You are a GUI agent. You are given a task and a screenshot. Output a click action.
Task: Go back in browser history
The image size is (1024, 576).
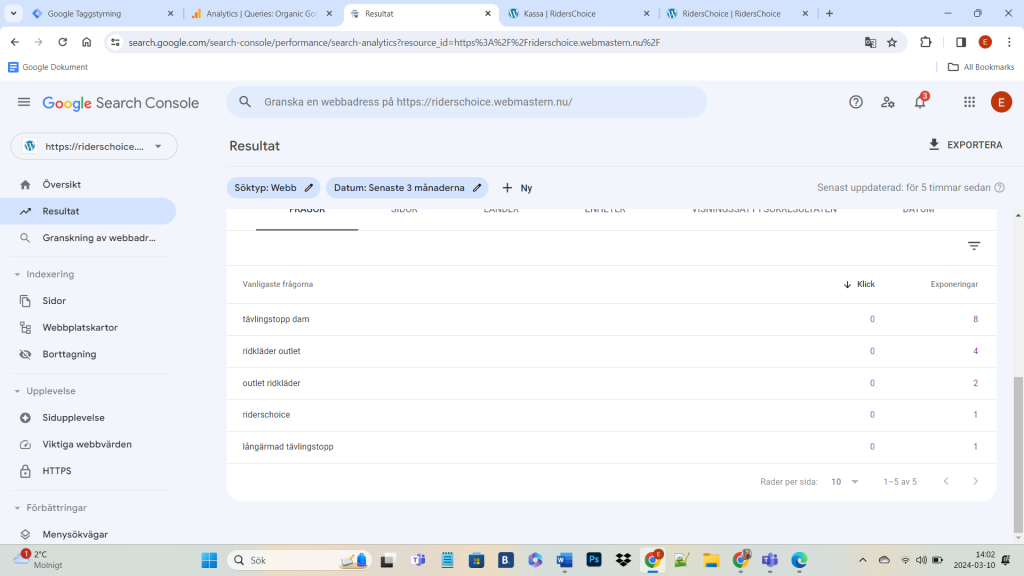click(15, 42)
